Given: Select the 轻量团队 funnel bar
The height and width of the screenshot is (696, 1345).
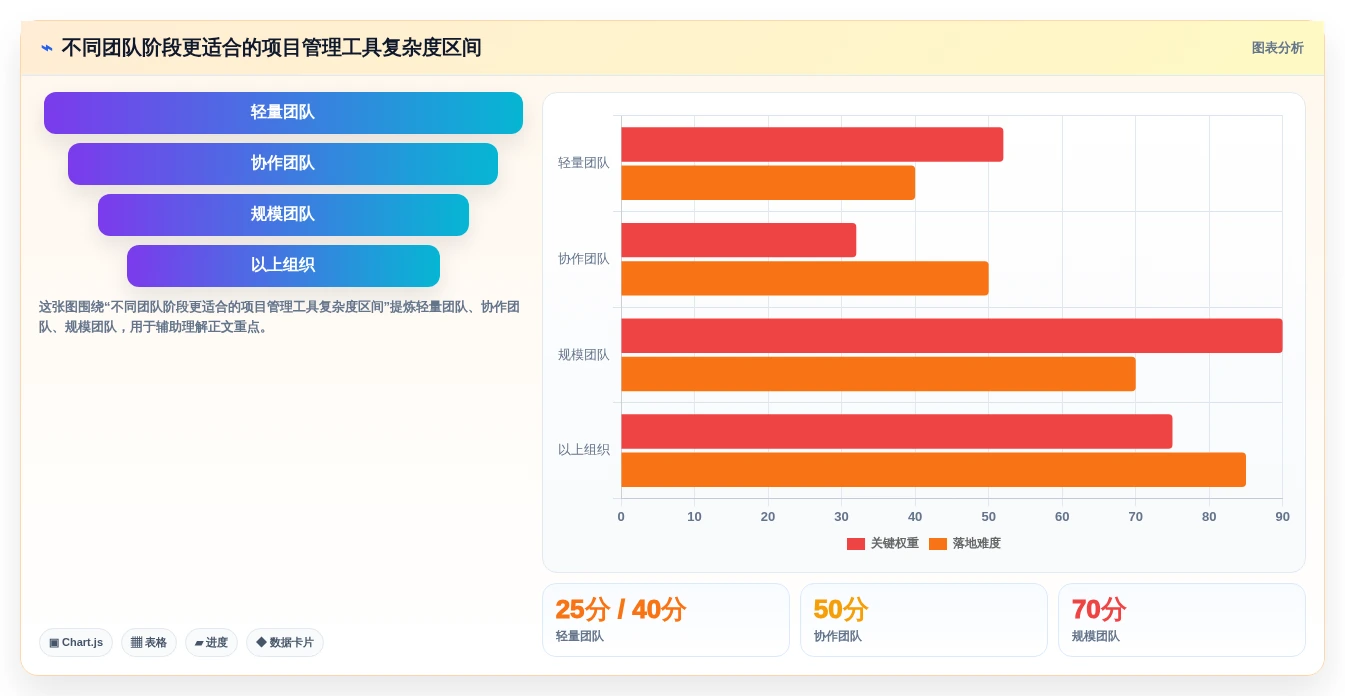Looking at the screenshot, I should tap(283, 113).
